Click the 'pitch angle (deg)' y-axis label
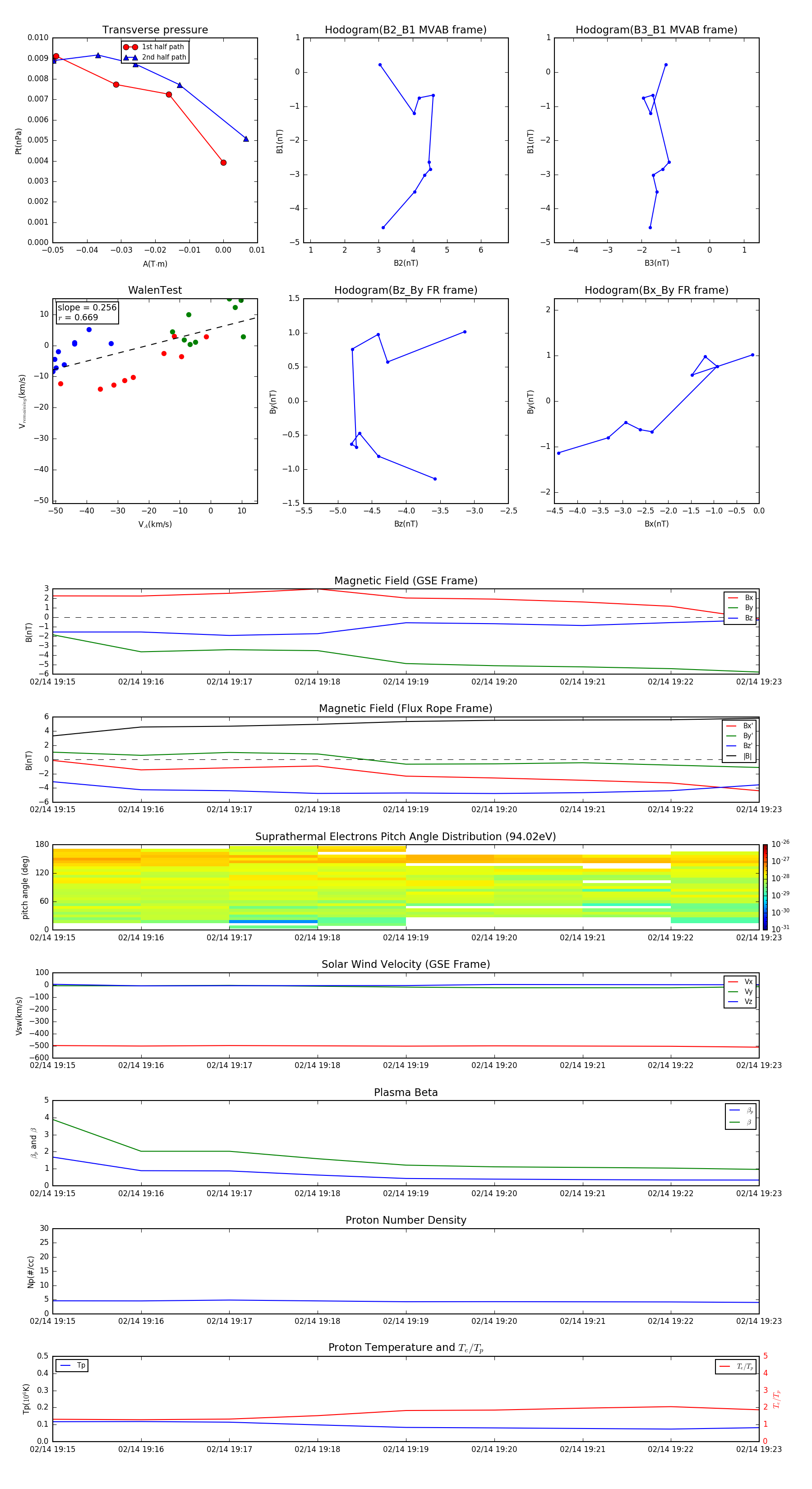812x1489 pixels. 25,887
